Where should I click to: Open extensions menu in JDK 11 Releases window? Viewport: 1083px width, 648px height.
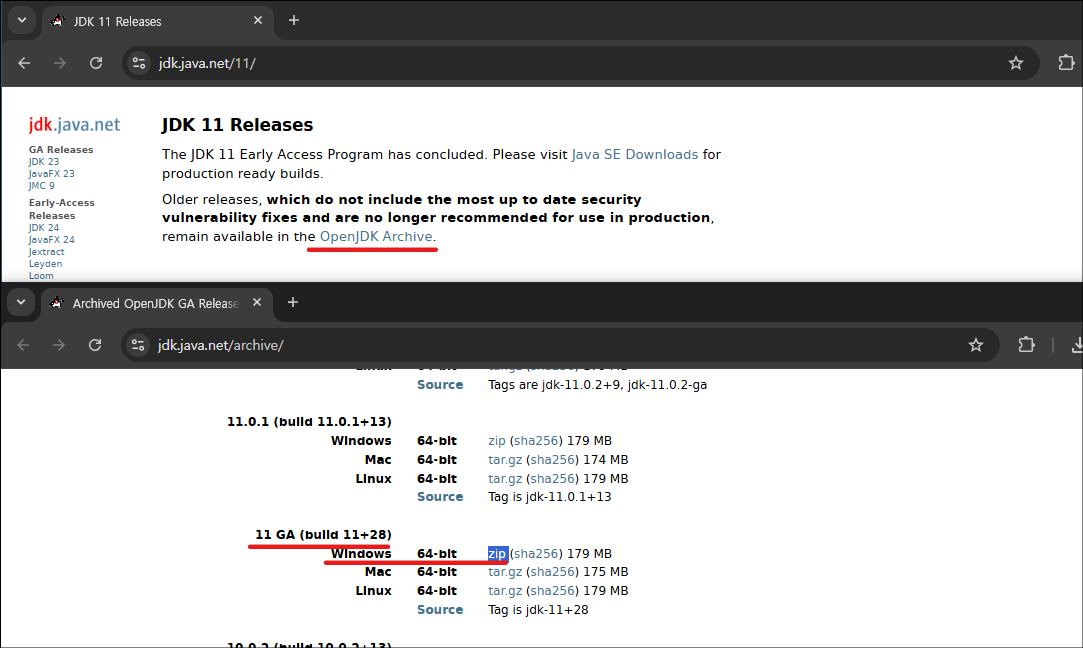(x=1066, y=63)
